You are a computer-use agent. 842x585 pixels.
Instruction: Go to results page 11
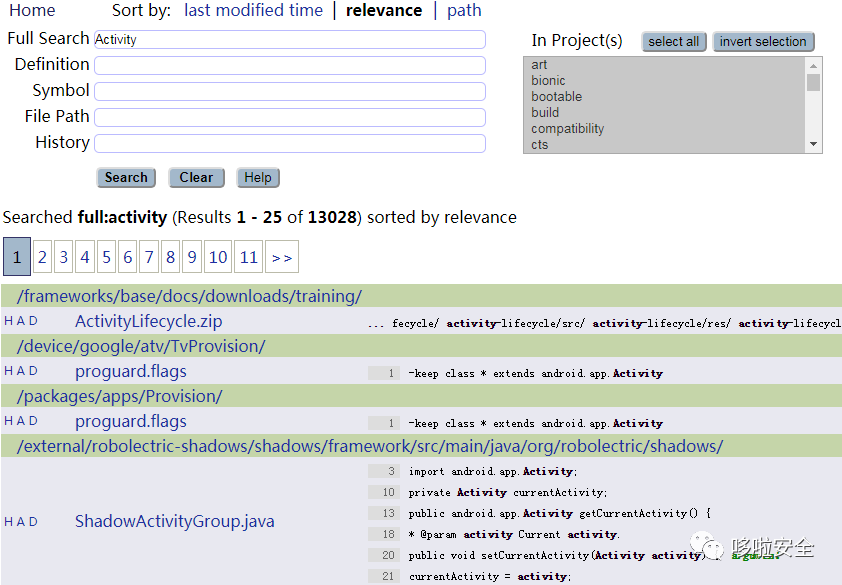coord(249,257)
